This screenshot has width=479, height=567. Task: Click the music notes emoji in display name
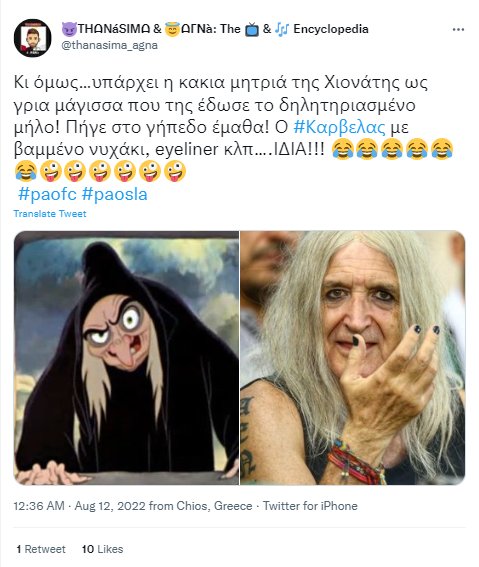tap(282, 29)
